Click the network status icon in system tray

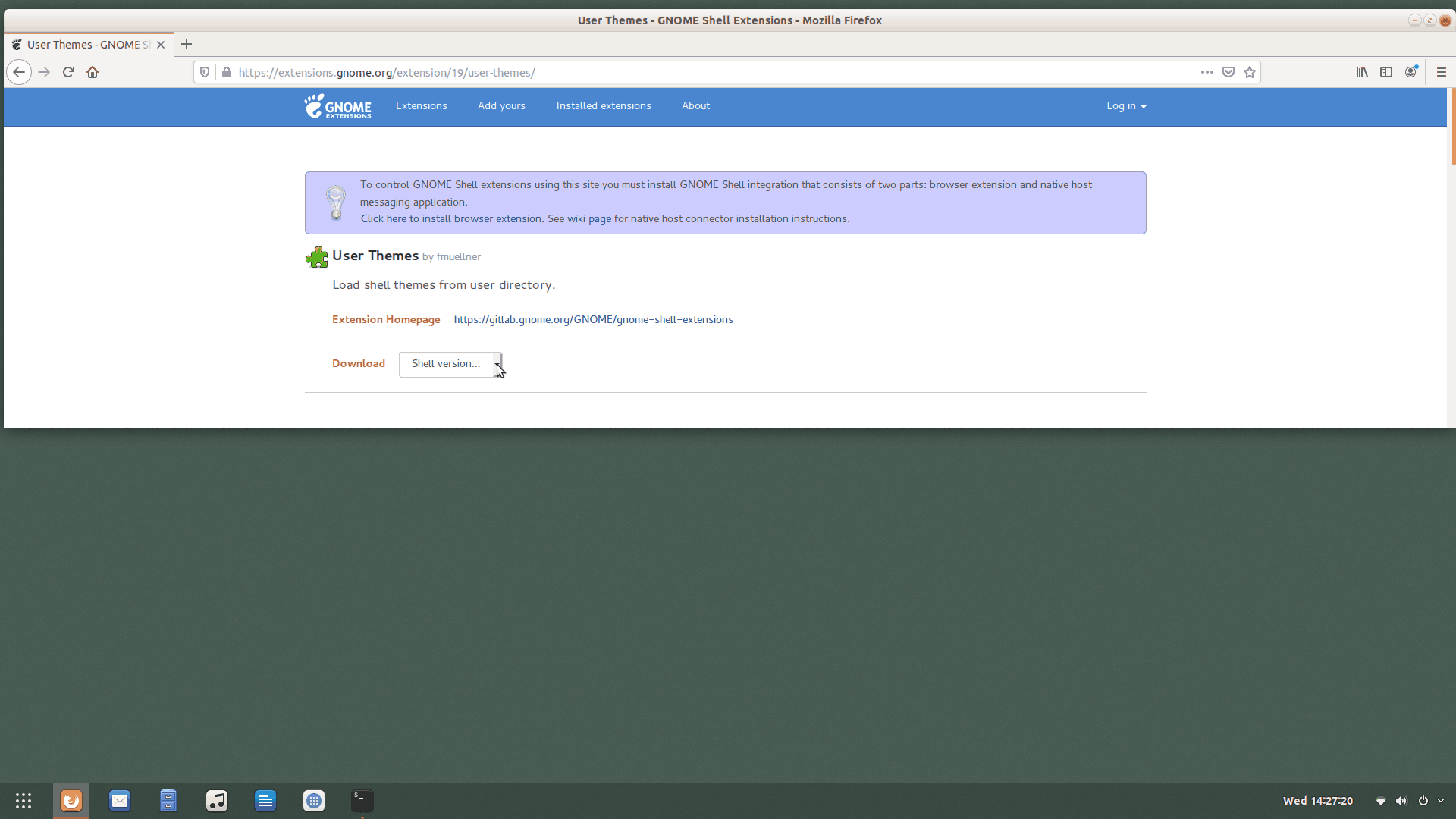coord(1380,800)
